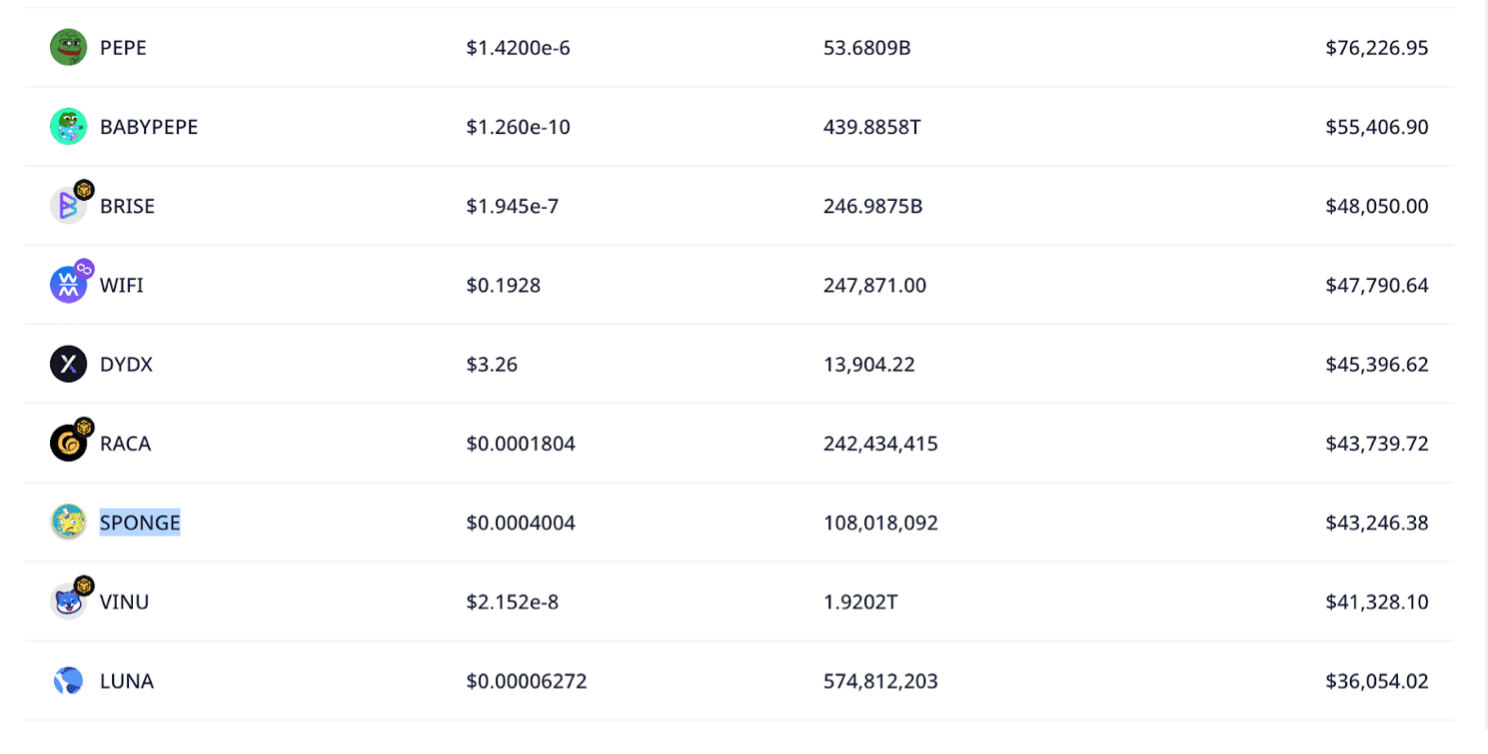Viewport: 1488px width, 754px height.
Task: Click the vertical scrollbar on right edge
Action: 1484,377
